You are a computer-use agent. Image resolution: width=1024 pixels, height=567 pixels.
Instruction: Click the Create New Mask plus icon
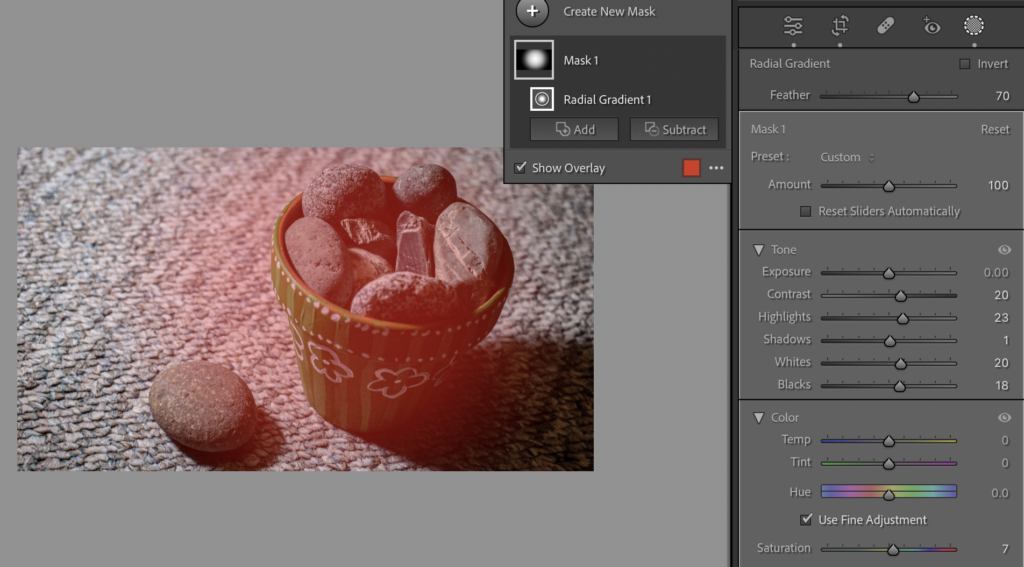coord(532,11)
